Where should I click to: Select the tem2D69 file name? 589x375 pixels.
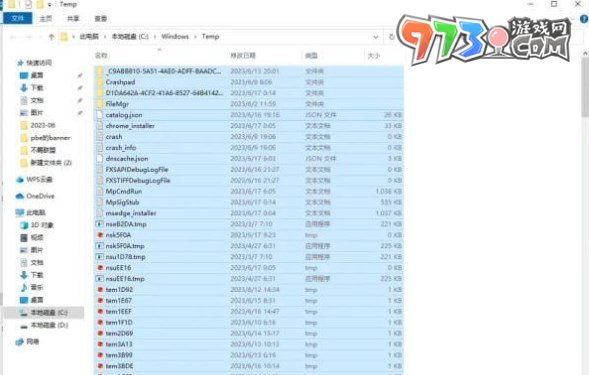click(x=119, y=333)
